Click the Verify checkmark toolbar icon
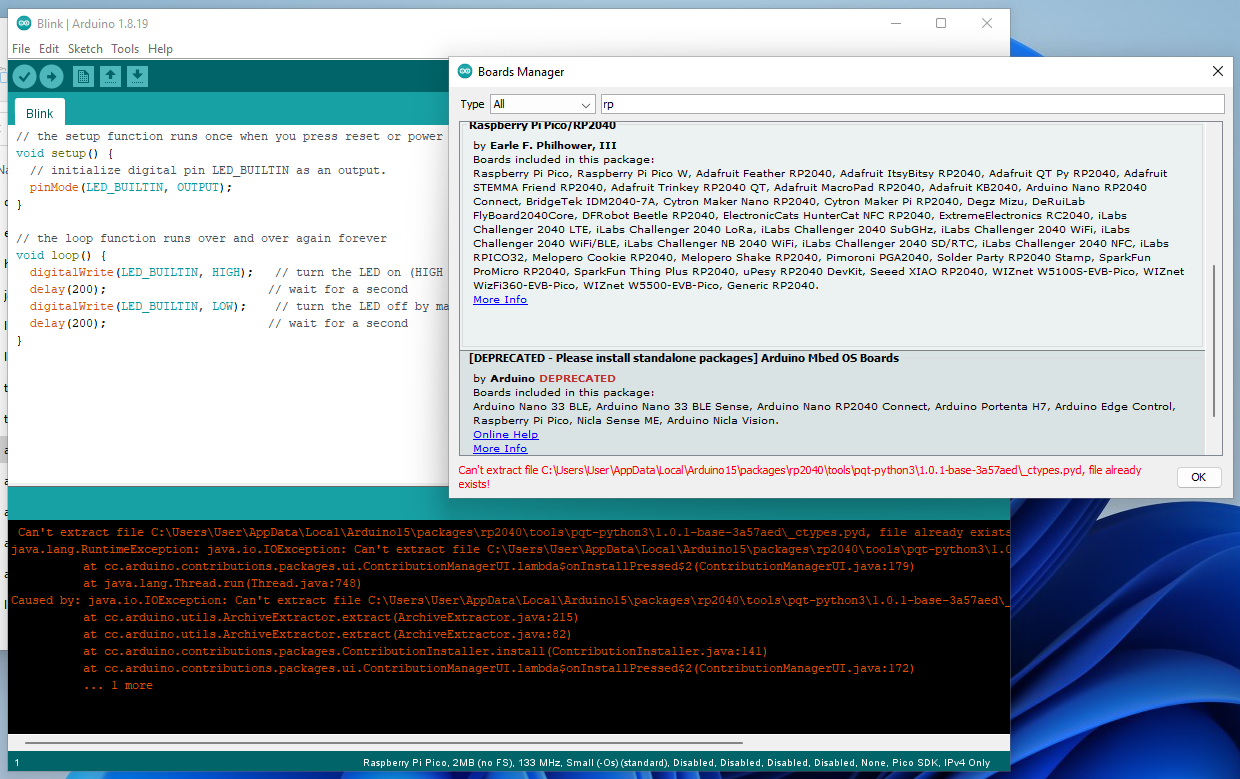This screenshot has height=779, width=1240. pyautogui.click(x=24, y=77)
